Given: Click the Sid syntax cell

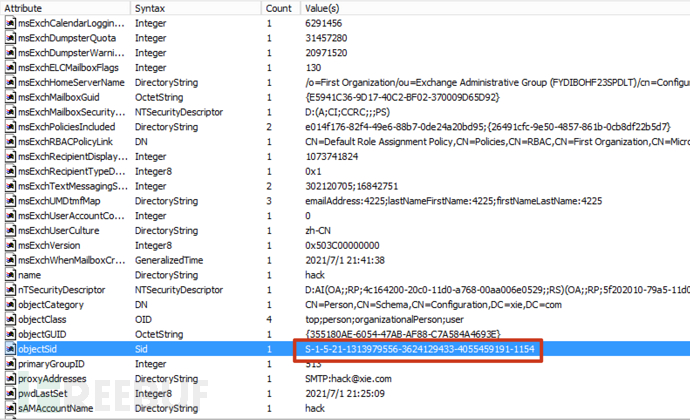Looking at the screenshot, I should tap(141, 349).
